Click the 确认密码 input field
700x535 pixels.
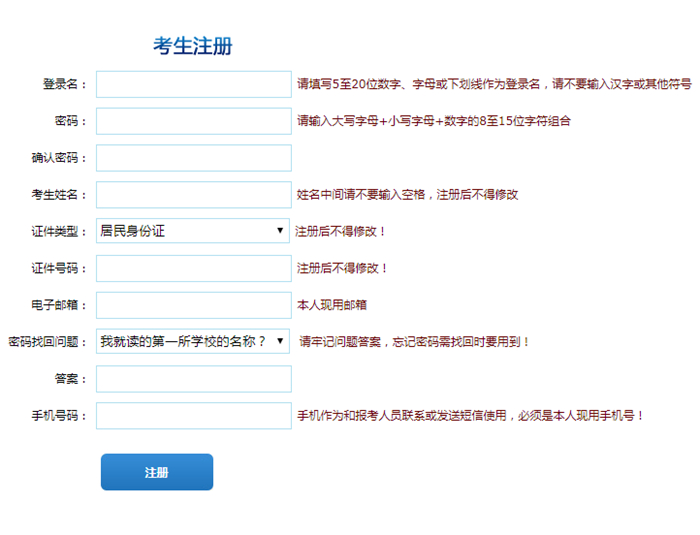[194, 158]
